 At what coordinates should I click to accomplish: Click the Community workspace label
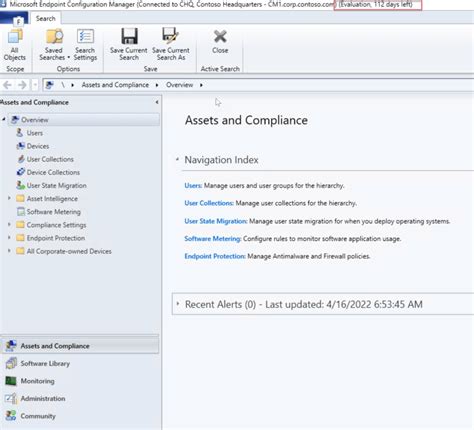(x=38, y=416)
